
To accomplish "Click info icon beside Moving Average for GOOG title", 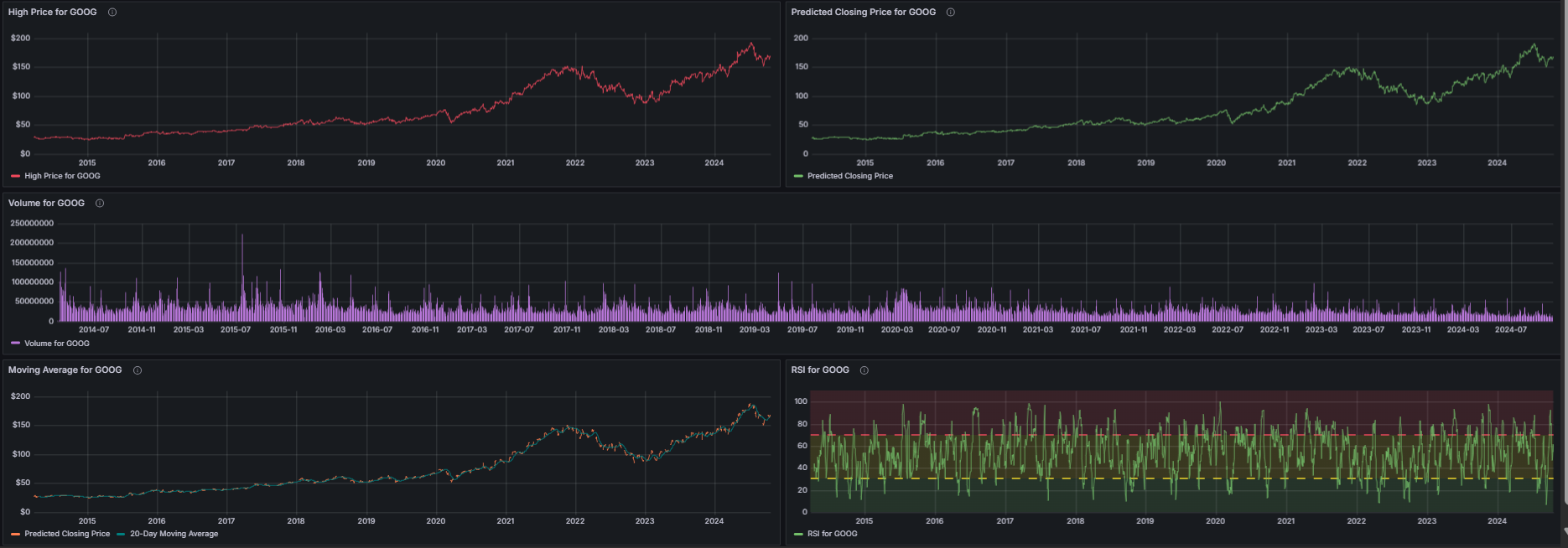I will [x=138, y=370].
